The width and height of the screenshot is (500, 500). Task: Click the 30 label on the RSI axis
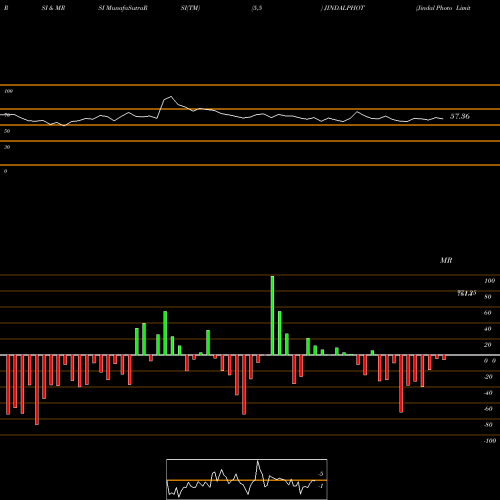7,147
